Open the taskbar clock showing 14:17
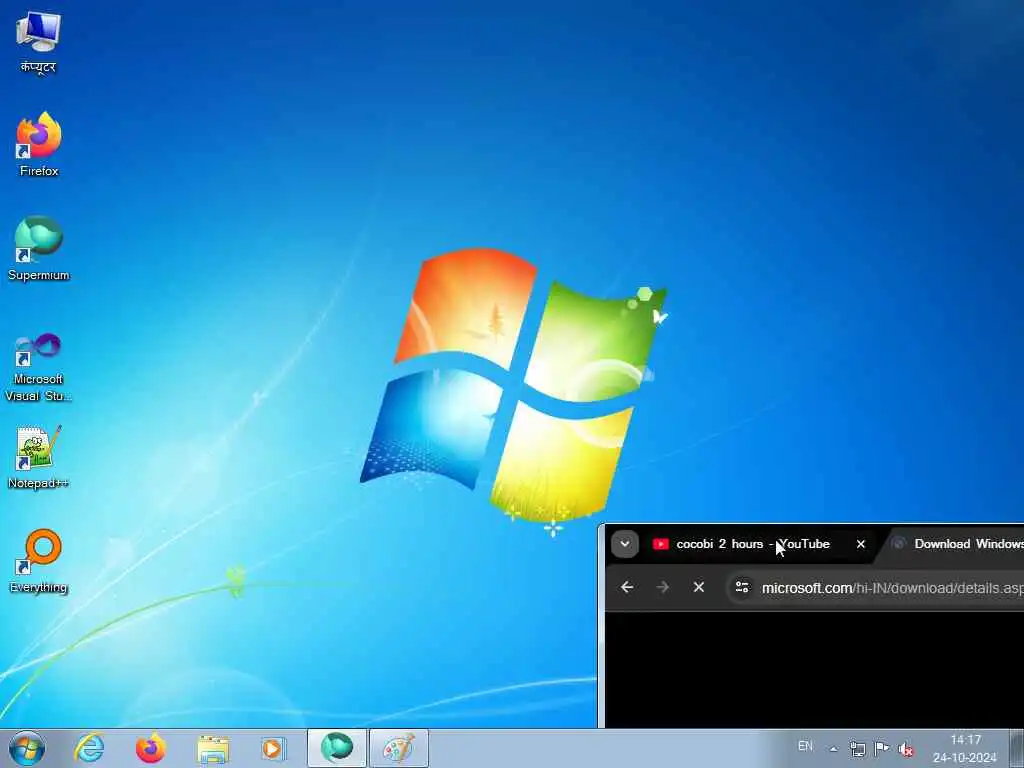 (965, 748)
